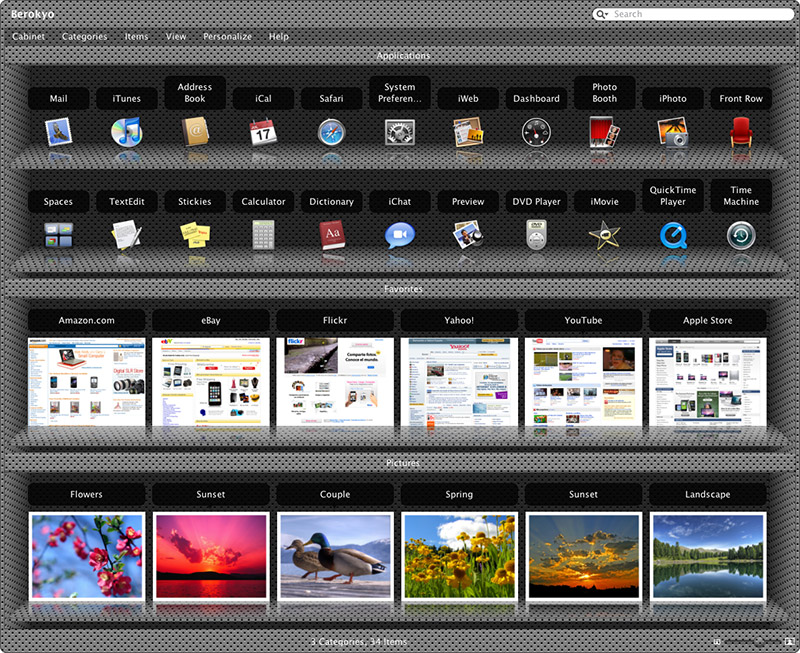Click the '3 Categories, 34 Items' status text

click(x=359, y=642)
